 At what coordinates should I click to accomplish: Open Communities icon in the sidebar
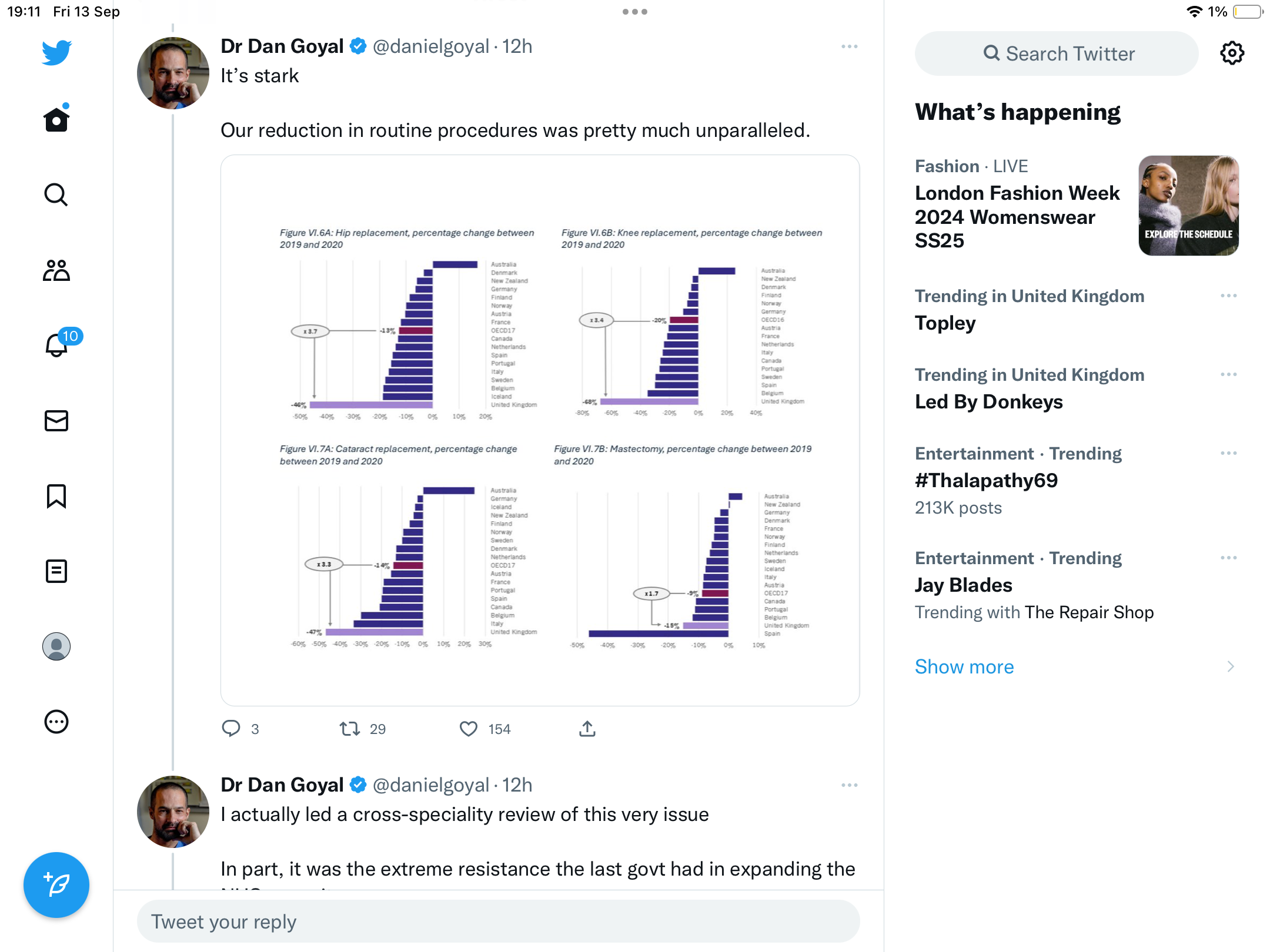coord(56,270)
